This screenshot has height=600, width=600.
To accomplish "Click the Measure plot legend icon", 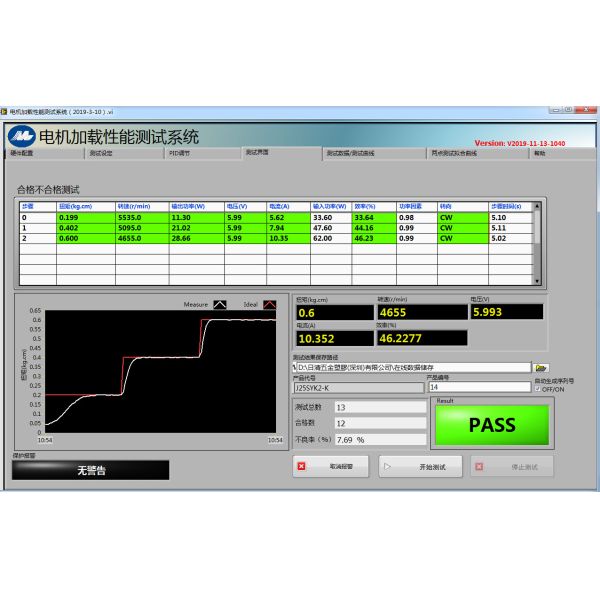I will click(x=219, y=304).
